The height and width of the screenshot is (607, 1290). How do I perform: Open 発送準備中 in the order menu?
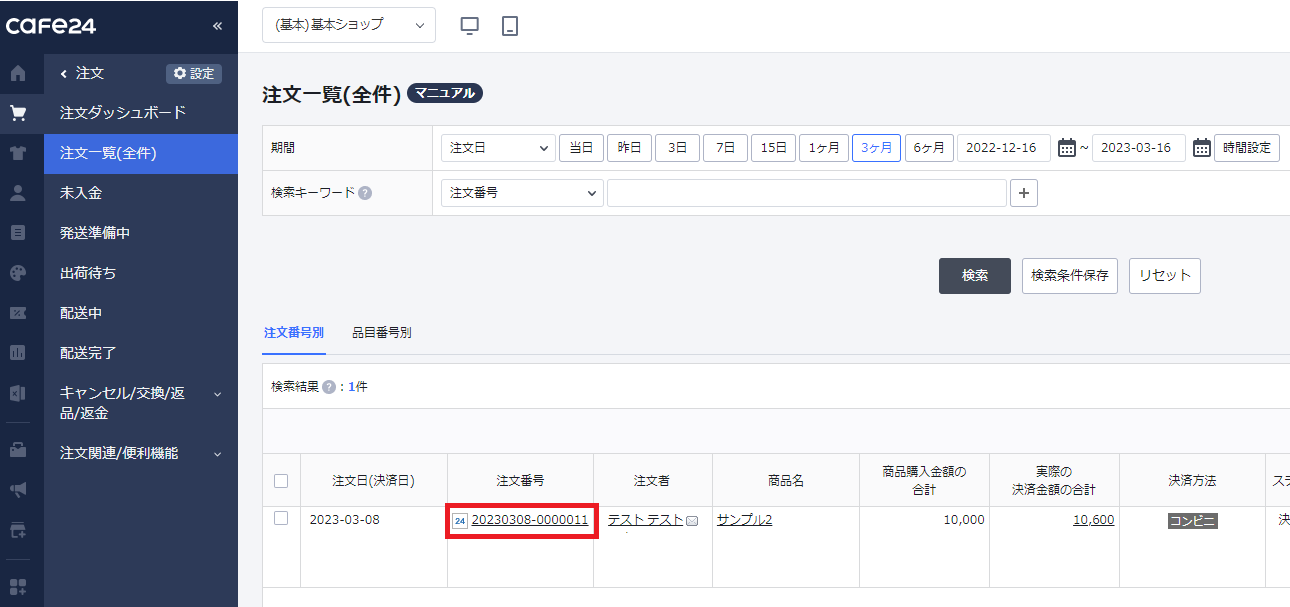click(x=95, y=233)
